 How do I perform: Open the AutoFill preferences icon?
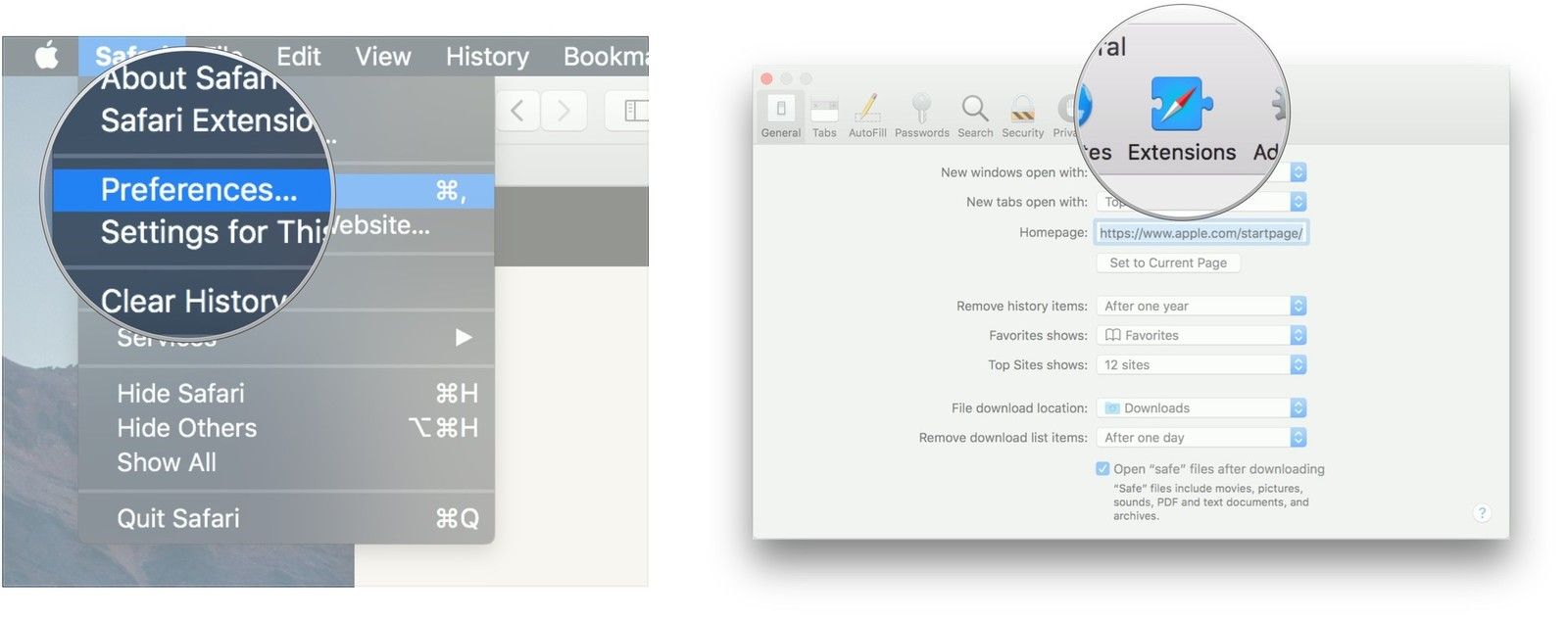(x=867, y=109)
